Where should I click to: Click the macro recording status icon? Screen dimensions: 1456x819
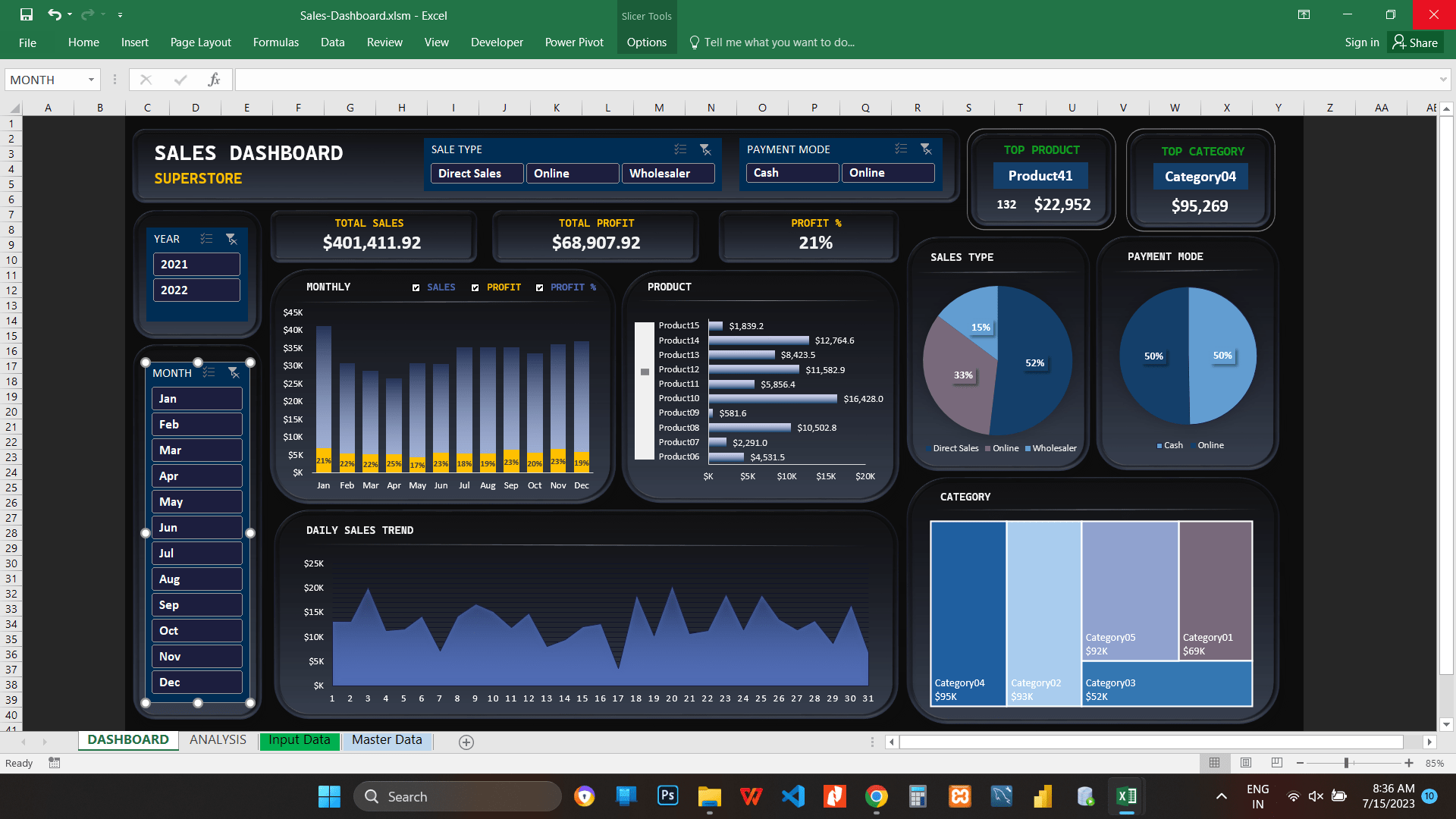54,763
